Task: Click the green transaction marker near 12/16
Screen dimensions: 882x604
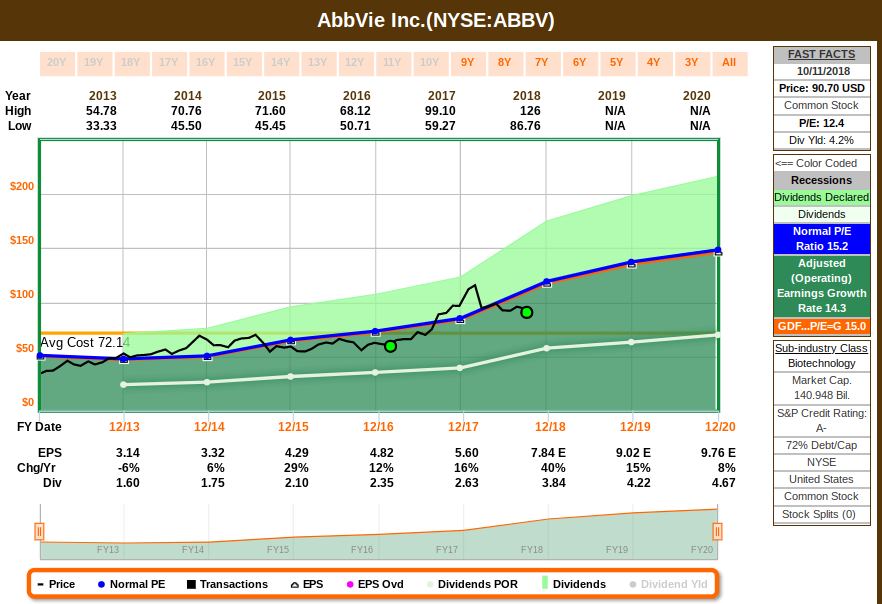Action: click(x=390, y=346)
